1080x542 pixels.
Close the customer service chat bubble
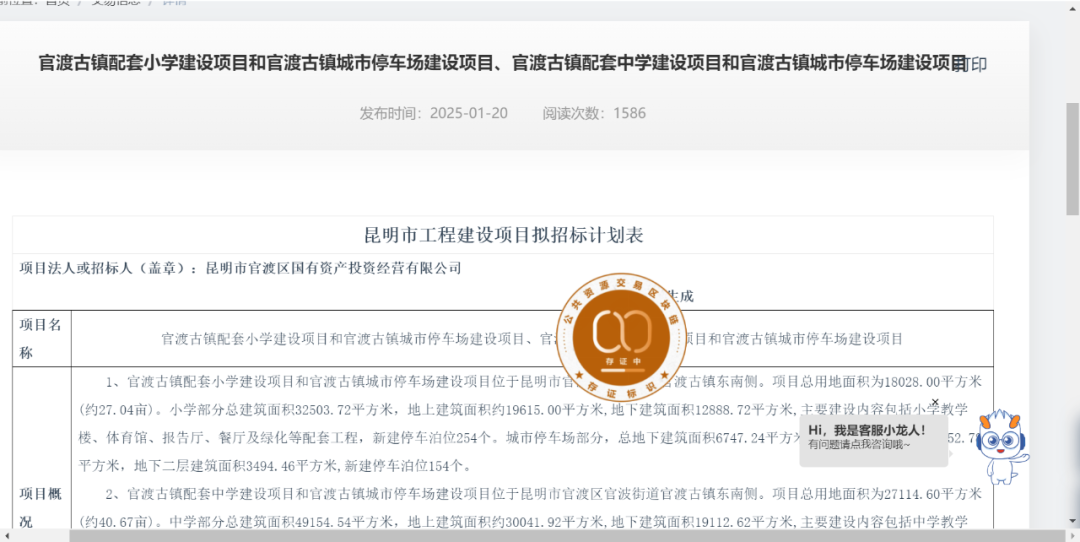point(935,404)
